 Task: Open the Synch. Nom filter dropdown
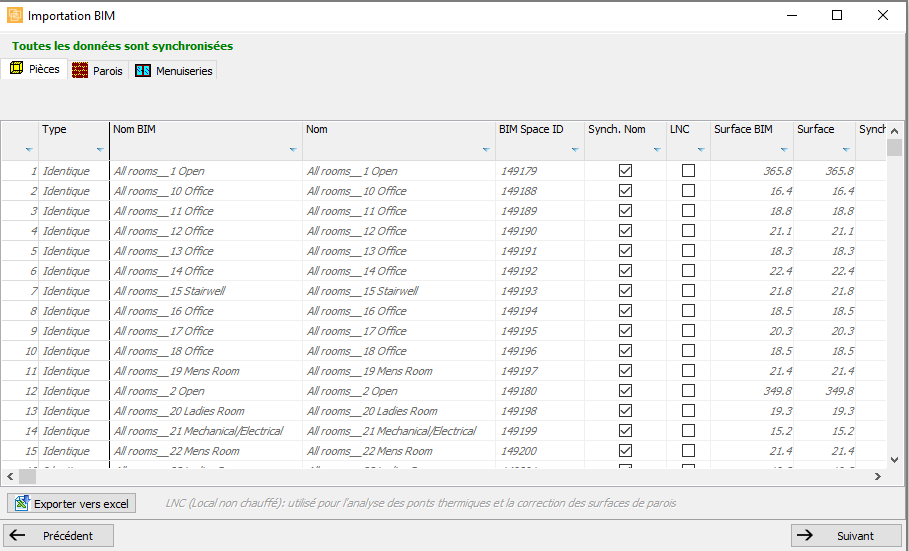[x=657, y=150]
